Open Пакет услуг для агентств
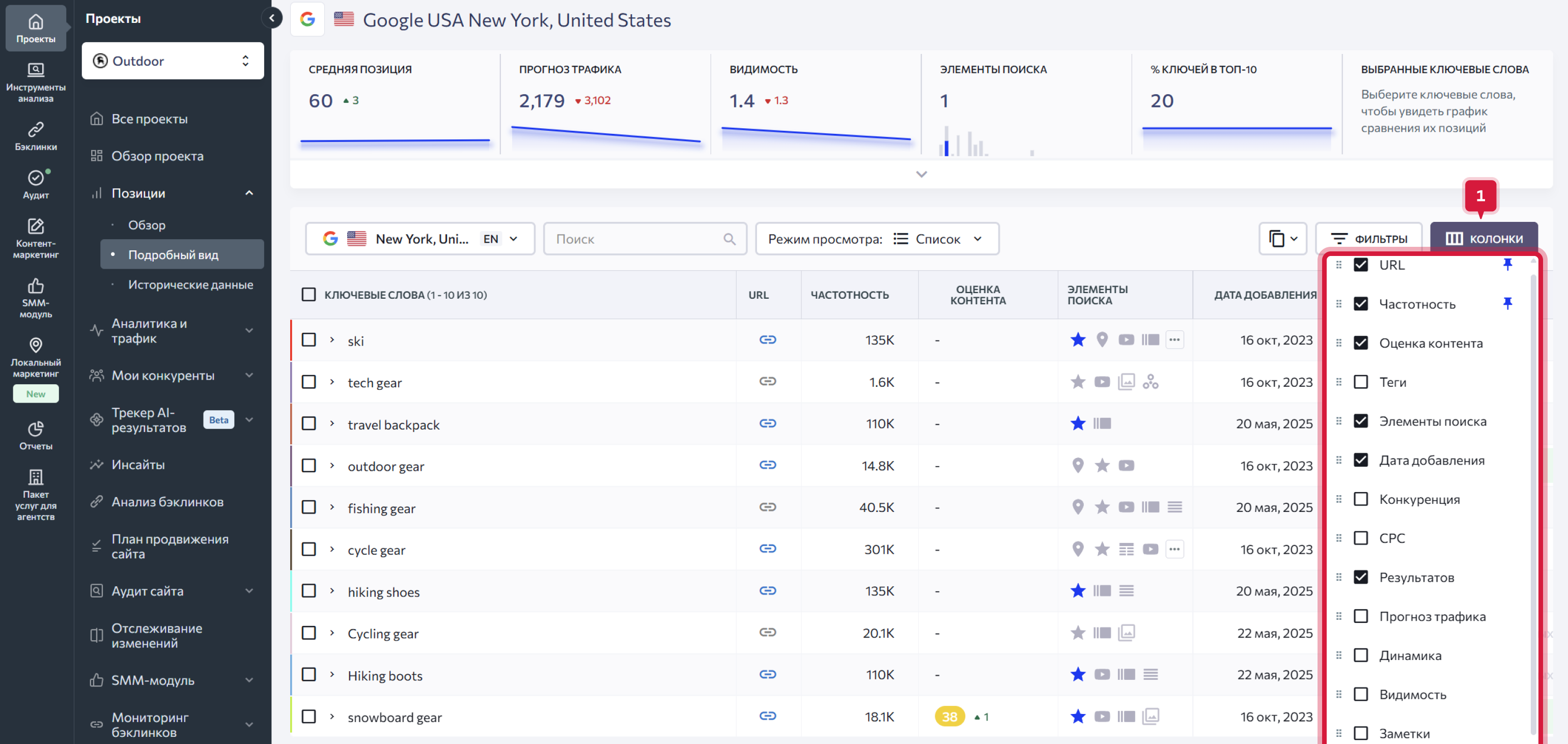The image size is (1568, 744). 36,495
